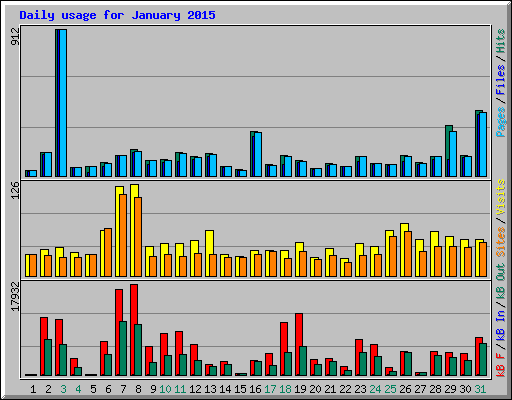Click the 'Hits' legend label

tap(500, 41)
